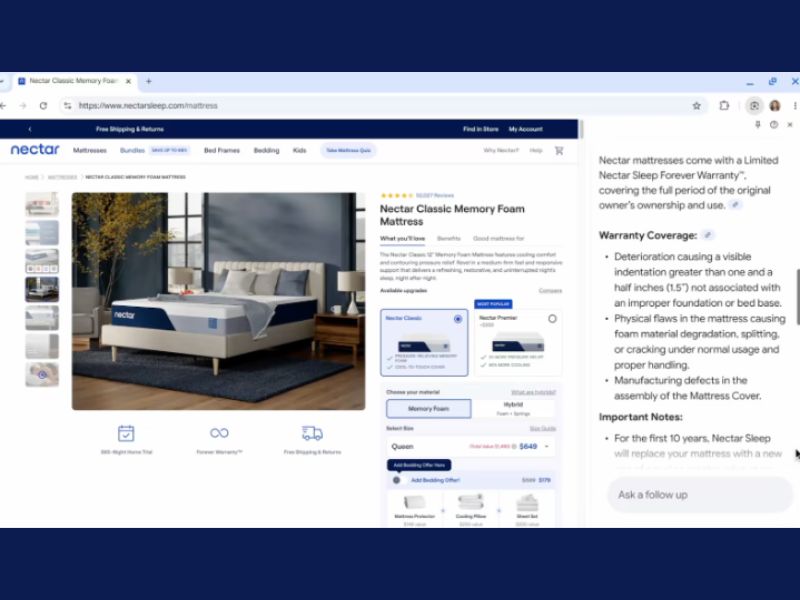Image resolution: width=800 pixels, height=600 pixels.
Task: Pin the side panel
Action: pyautogui.click(x=758, y=125)
